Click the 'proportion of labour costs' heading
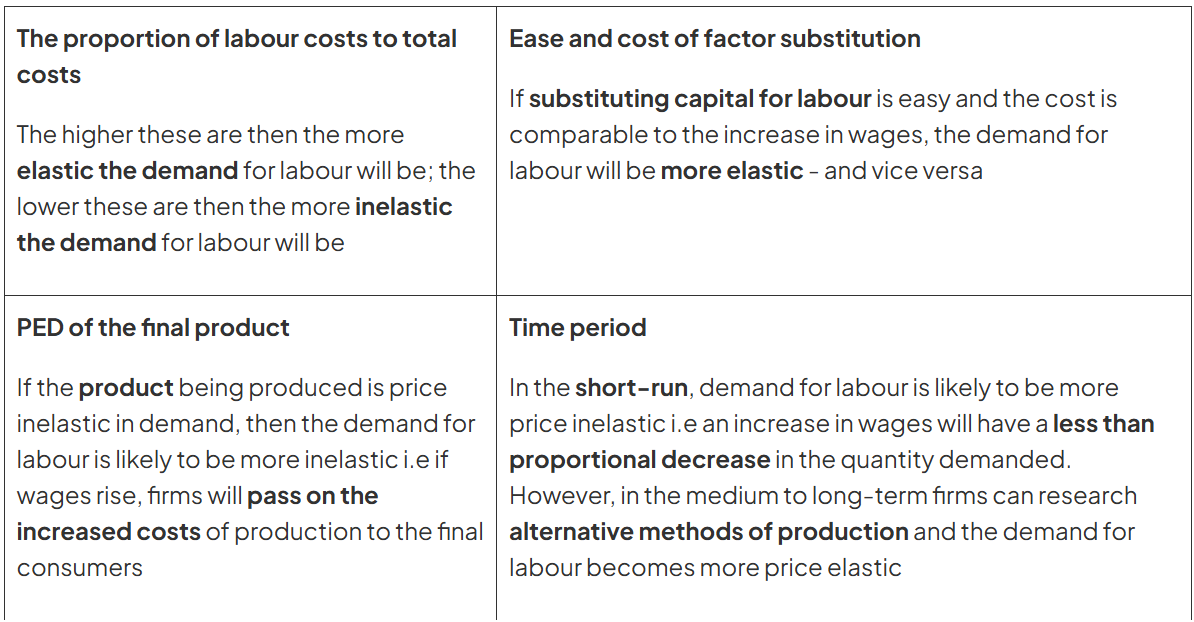 coord(236,39)
